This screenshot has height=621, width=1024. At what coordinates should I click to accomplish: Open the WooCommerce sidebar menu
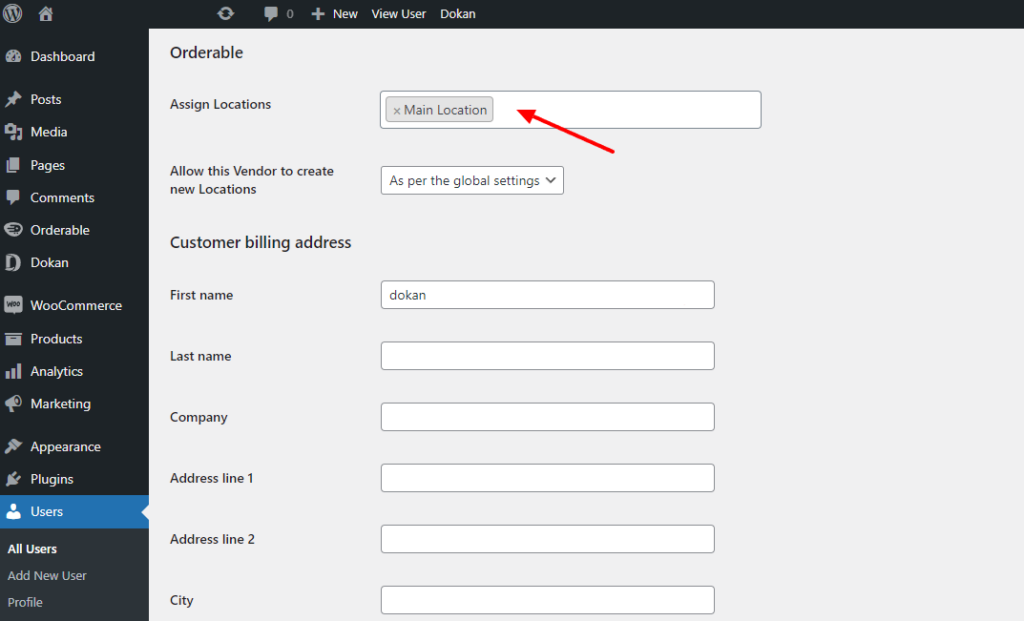76,305
